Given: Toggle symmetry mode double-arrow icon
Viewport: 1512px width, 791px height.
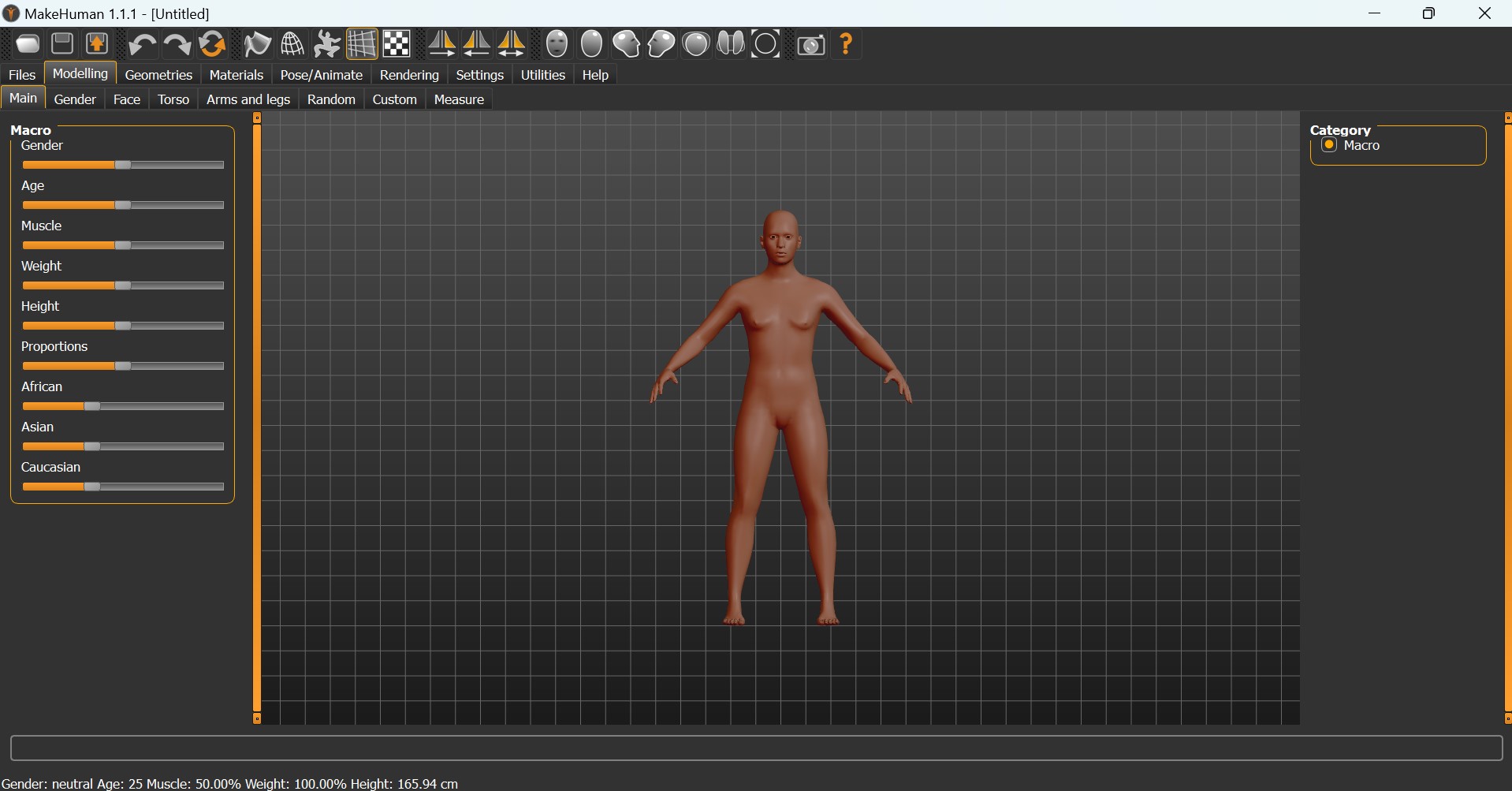Looking at the screenshot, I should [x=512, y=44].
